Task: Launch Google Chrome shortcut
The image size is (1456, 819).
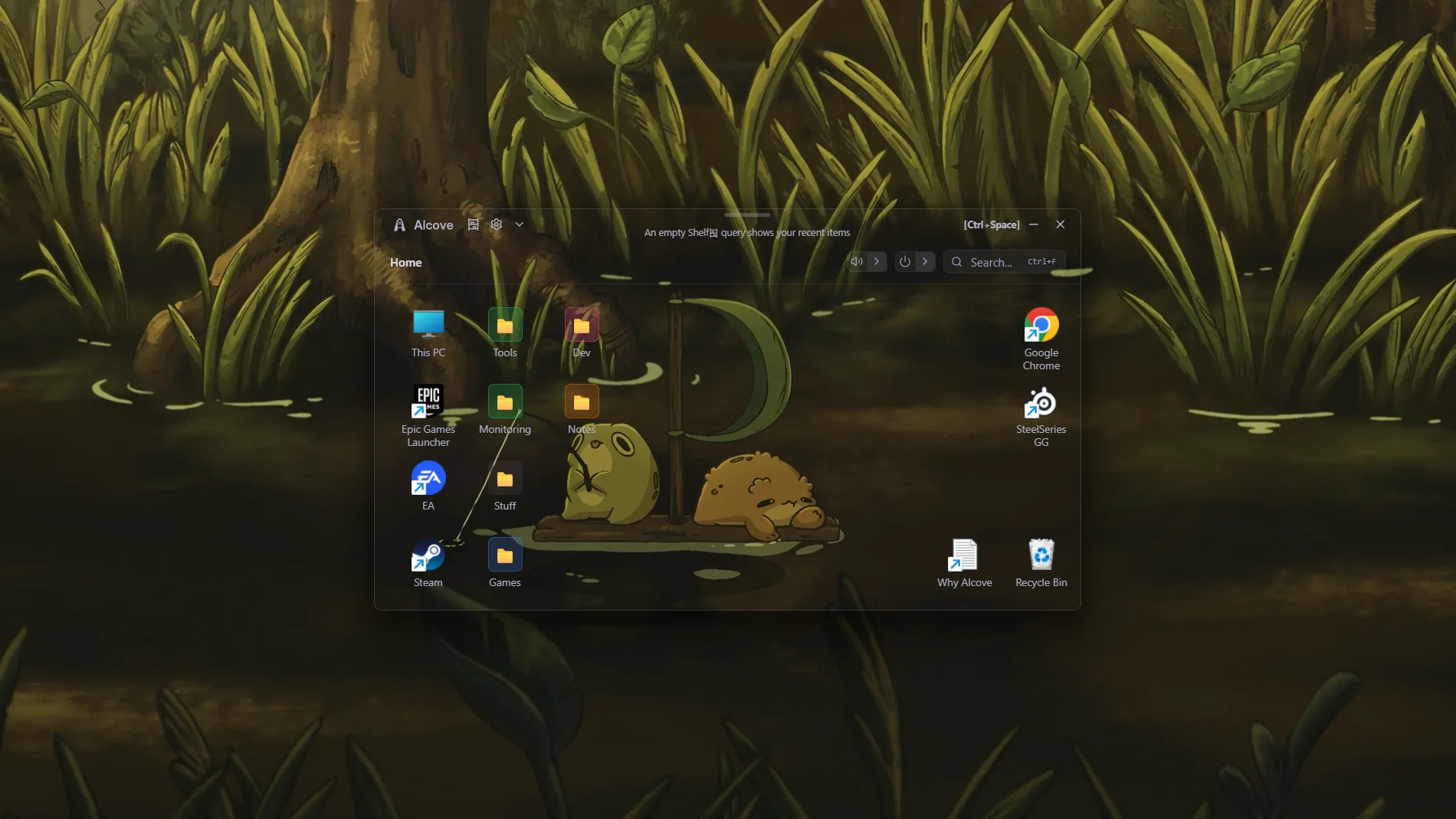Action: (x=1041, y=339)
